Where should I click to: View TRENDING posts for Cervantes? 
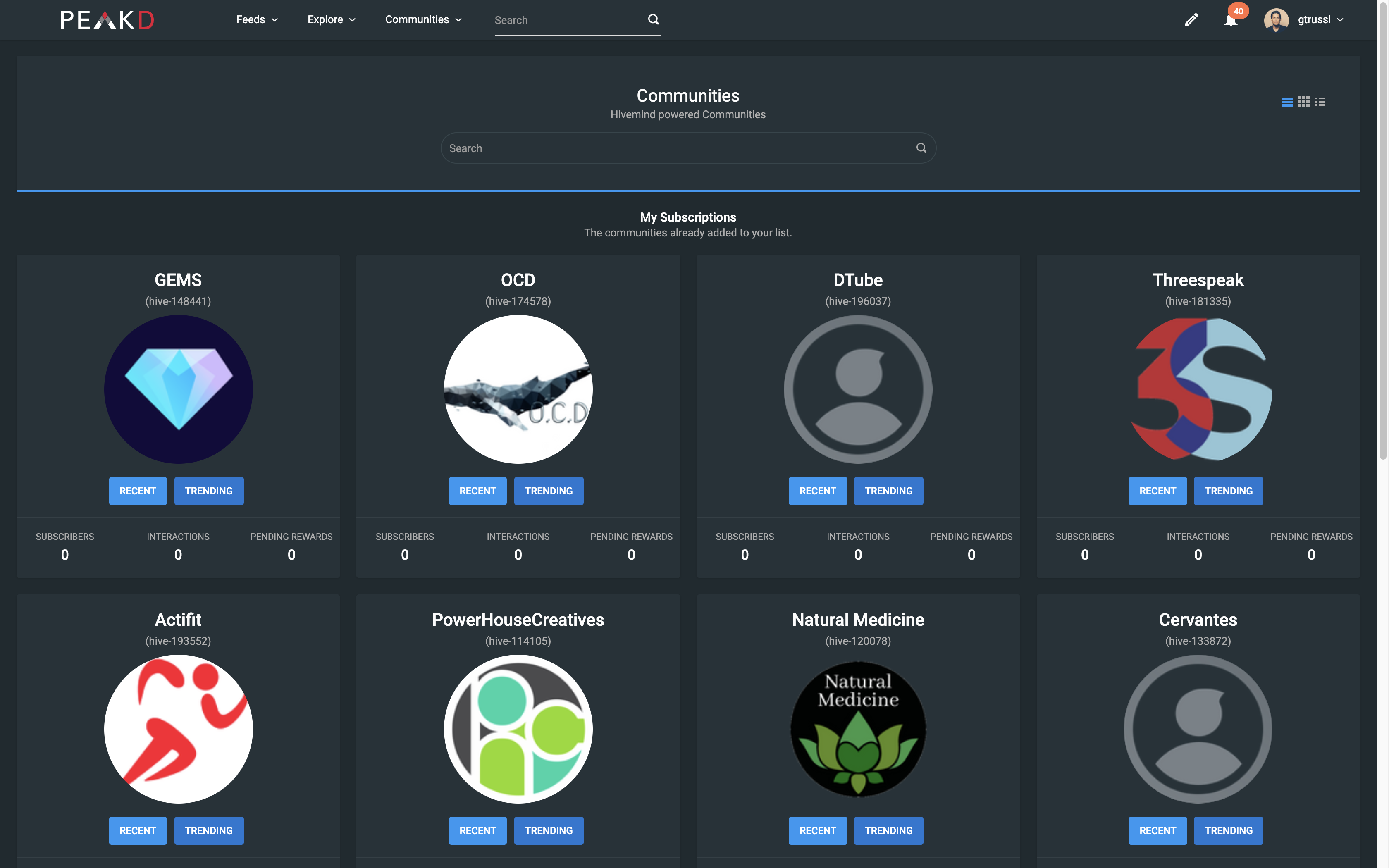(1228, 831)
